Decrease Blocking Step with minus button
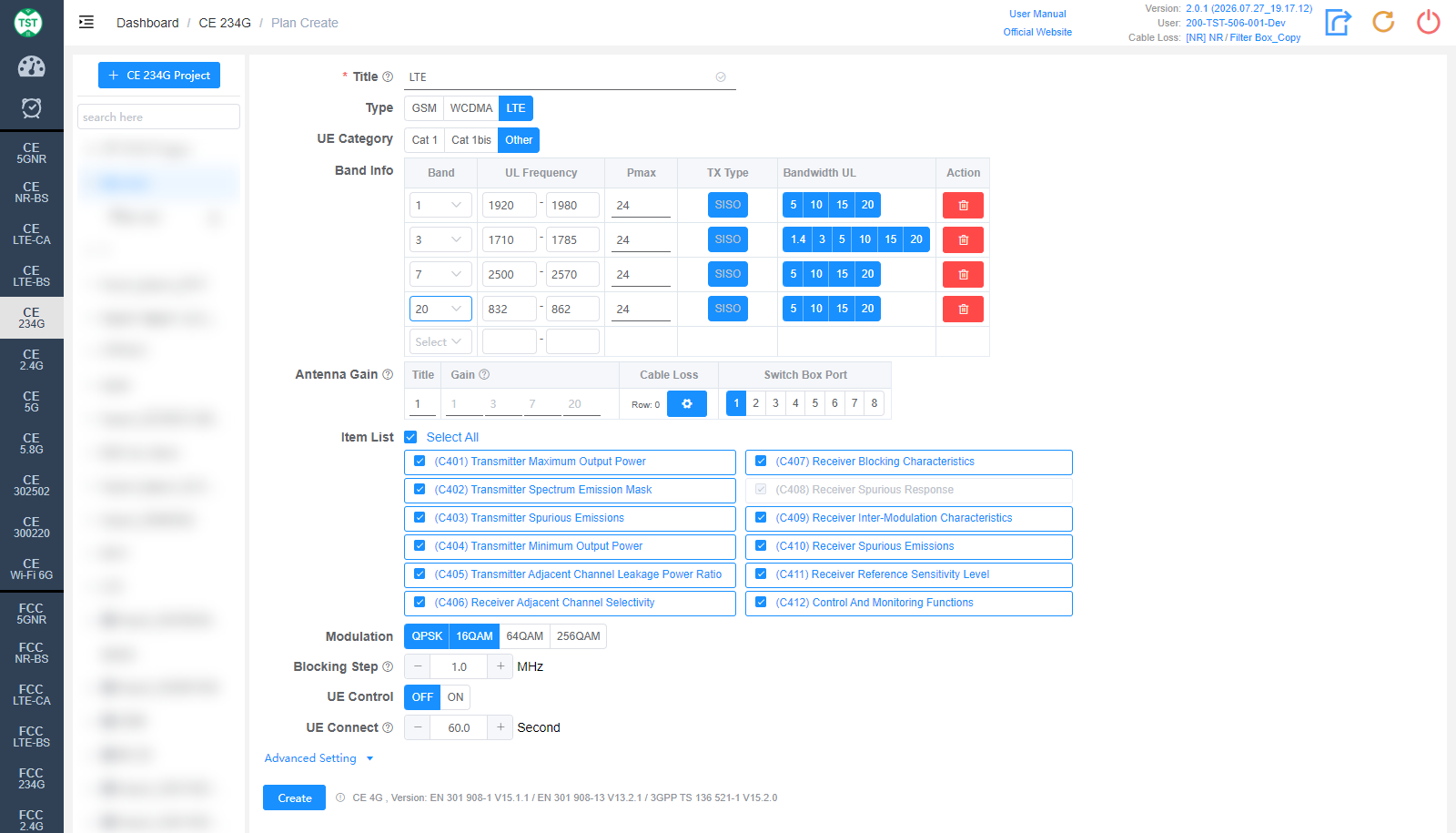This screenshot has height=833, width=1456. pyautogui.click(x=418, y=667)
